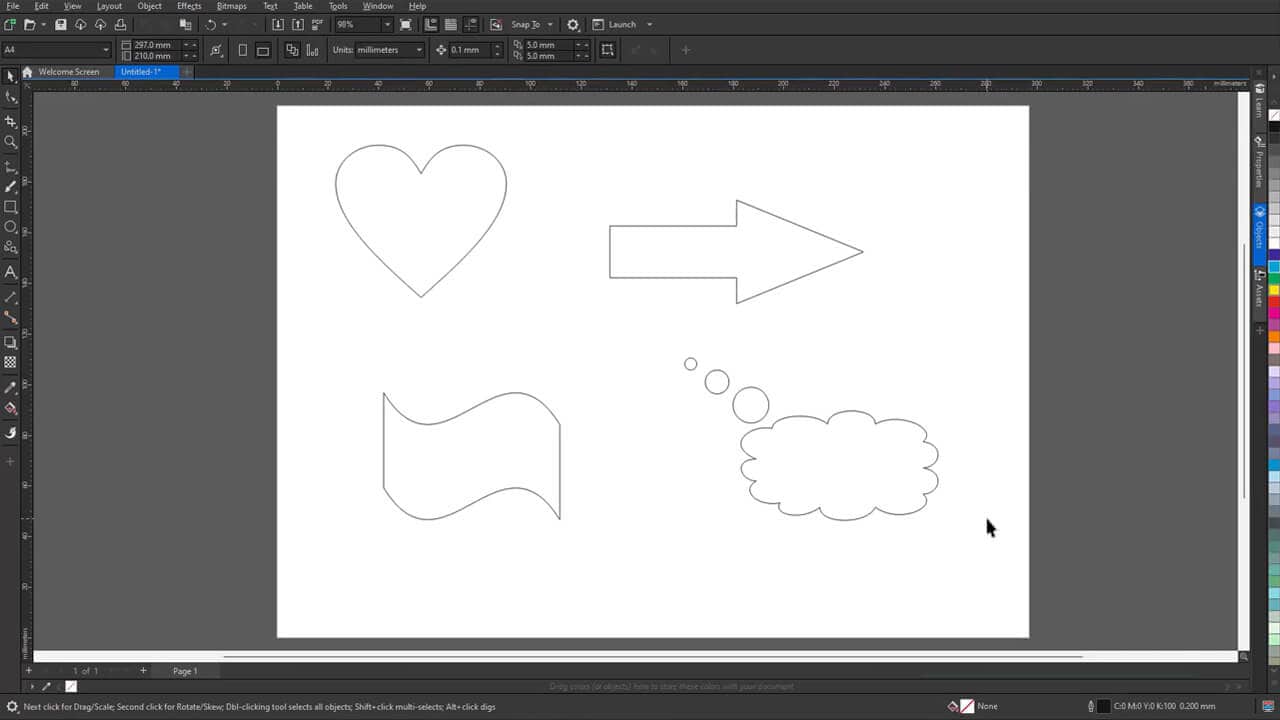The height and width of the screenshot is (720, 1280).
Task: Activate the Text tool
Action: click(x=11, y=272)
